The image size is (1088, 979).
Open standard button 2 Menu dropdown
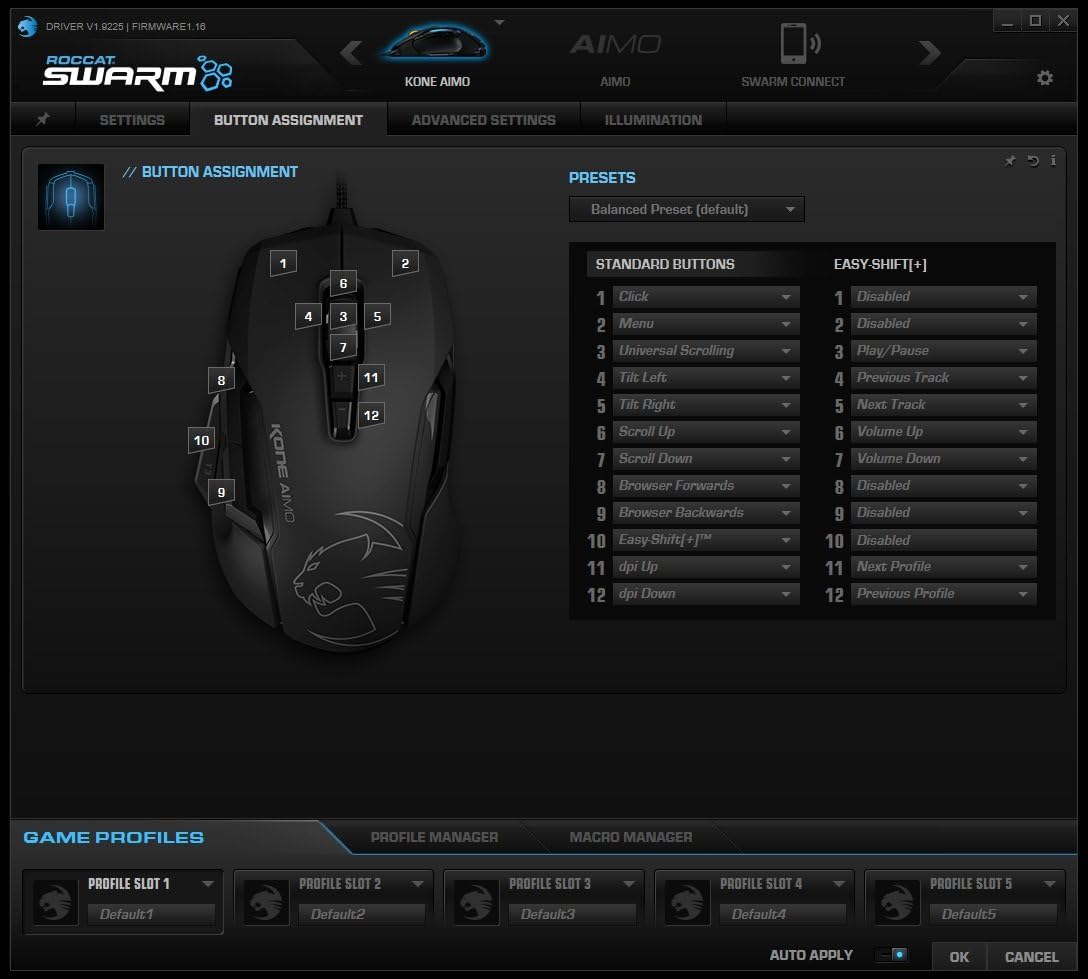(x=706, y=323)
